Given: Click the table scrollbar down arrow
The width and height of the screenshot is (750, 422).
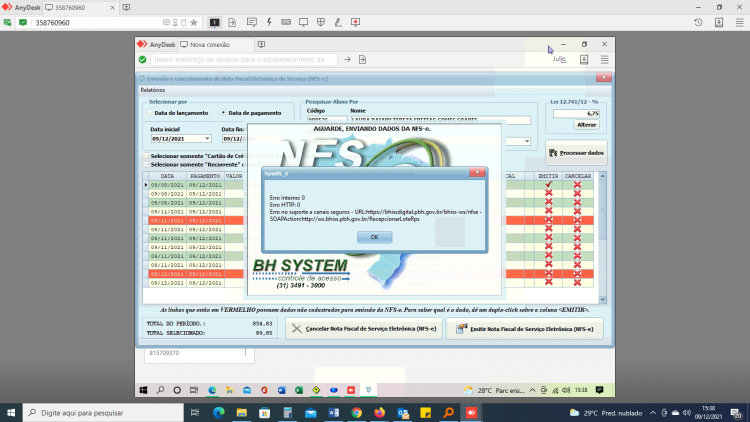Looking at the screenshot, I should pyautogui.click(x=603, y=300).
